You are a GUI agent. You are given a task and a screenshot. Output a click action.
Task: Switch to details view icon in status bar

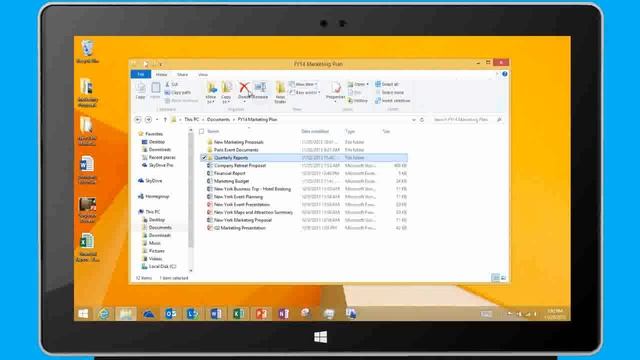496,278
